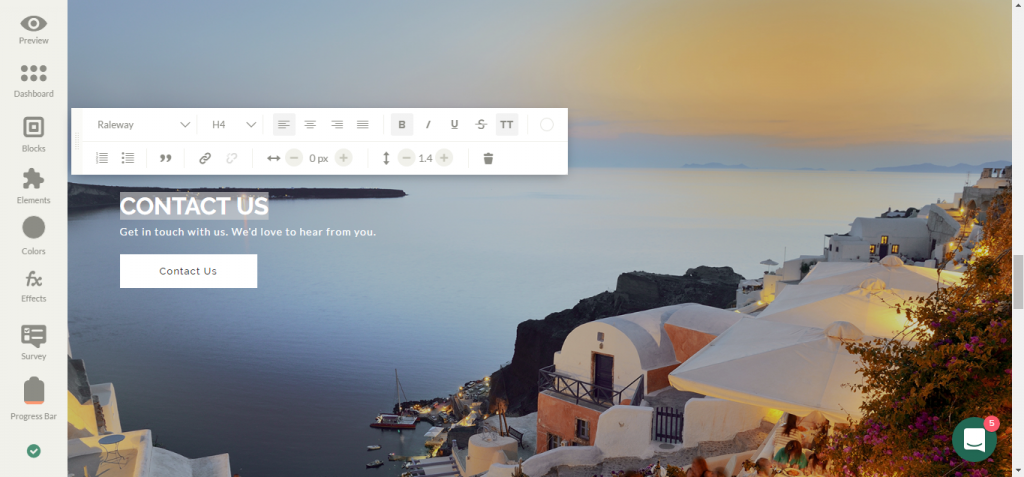Delete element with trash icon
Screen dimensions: 1024x477
click(488, 158)
